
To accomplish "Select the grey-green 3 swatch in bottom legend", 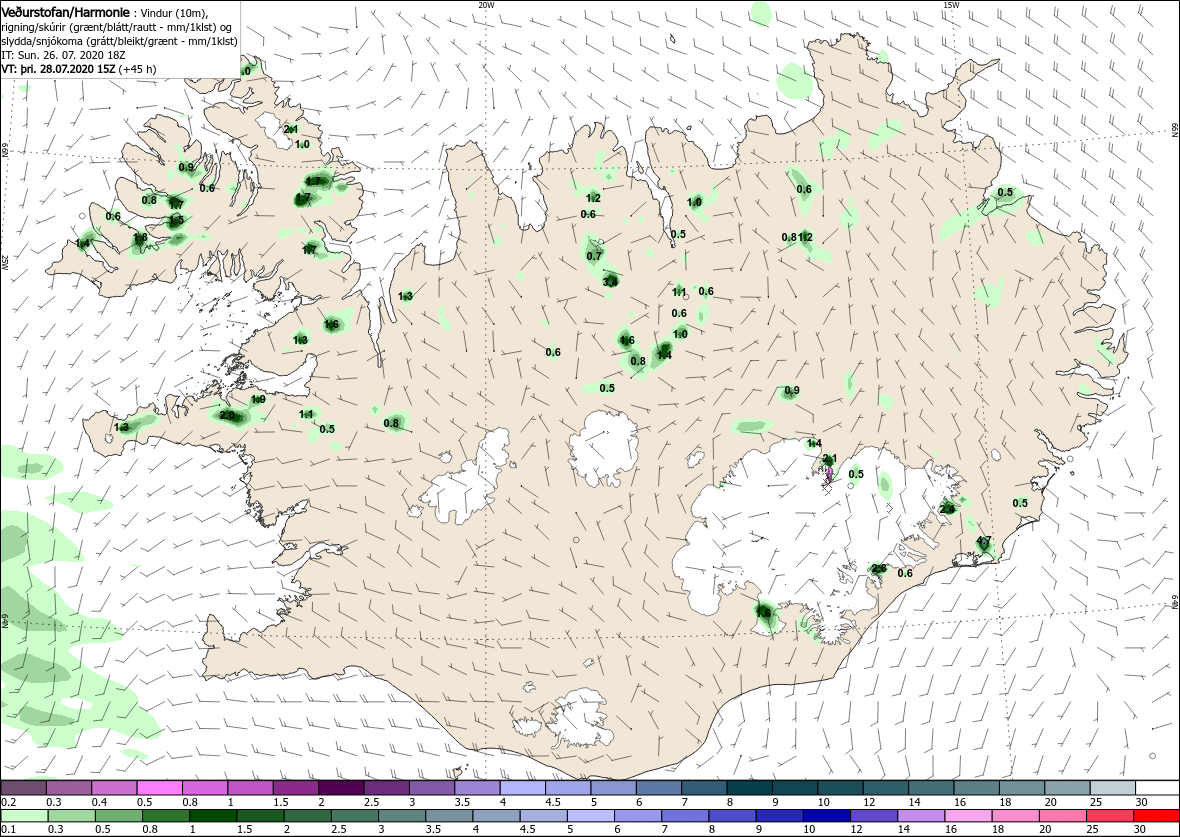I will [x=401, y=816].
